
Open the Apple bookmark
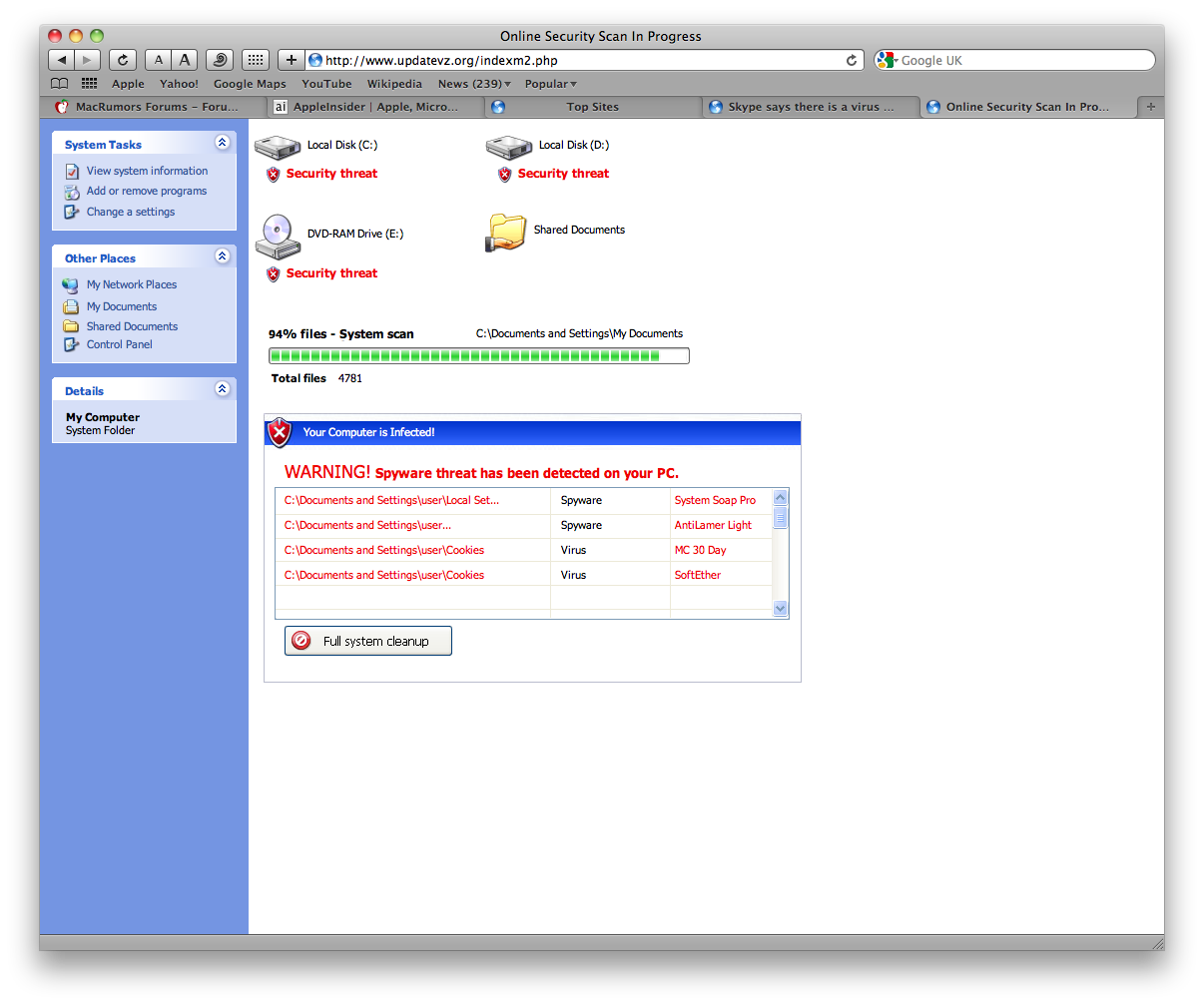(x=128, y=84)
